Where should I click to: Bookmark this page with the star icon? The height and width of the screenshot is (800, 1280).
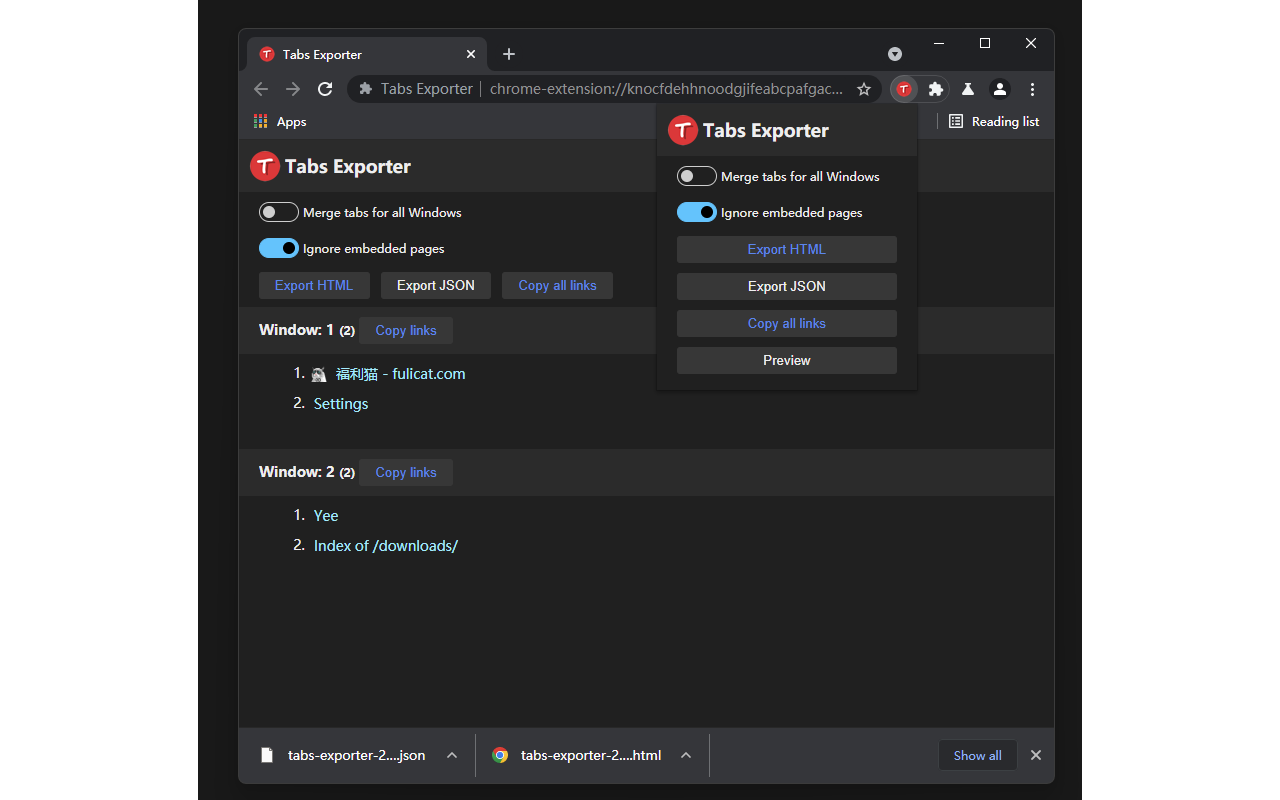tap(864, 89)
